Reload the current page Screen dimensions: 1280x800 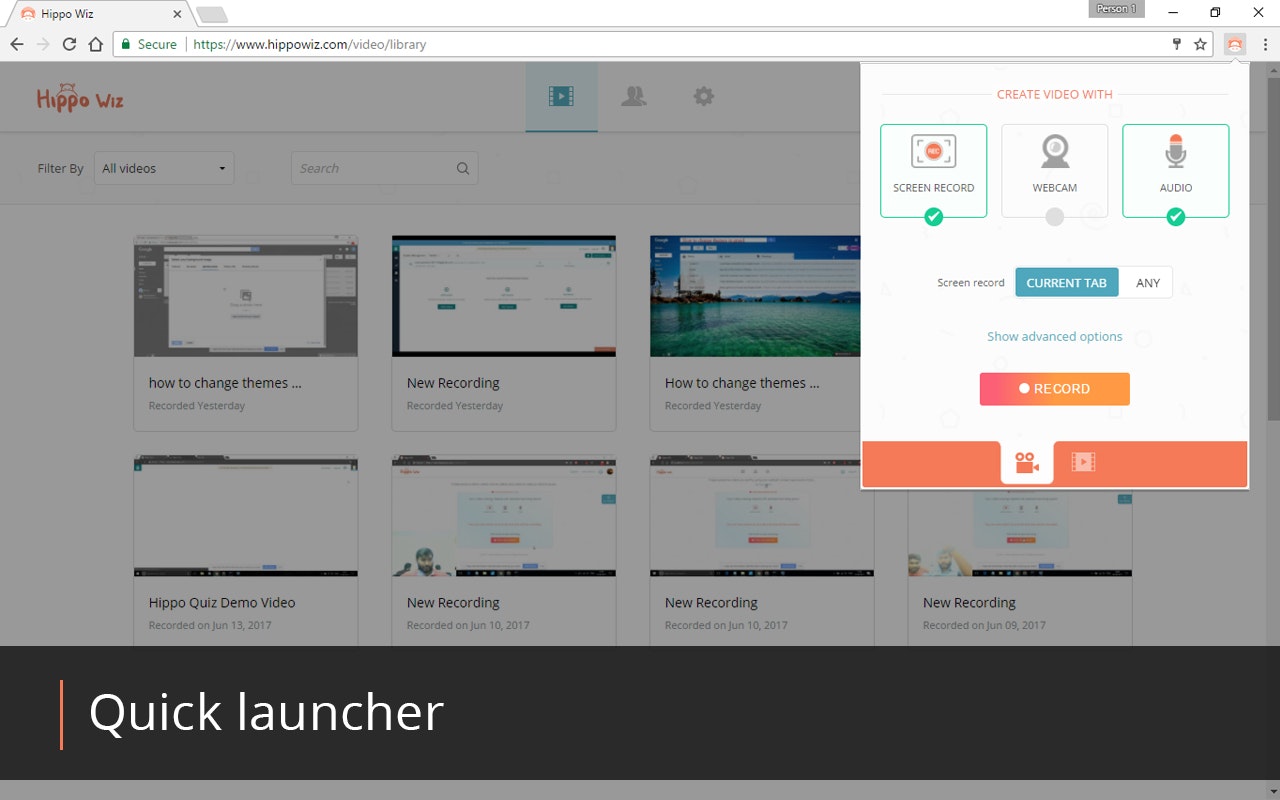pyautogui.click(x=69, y=44)
